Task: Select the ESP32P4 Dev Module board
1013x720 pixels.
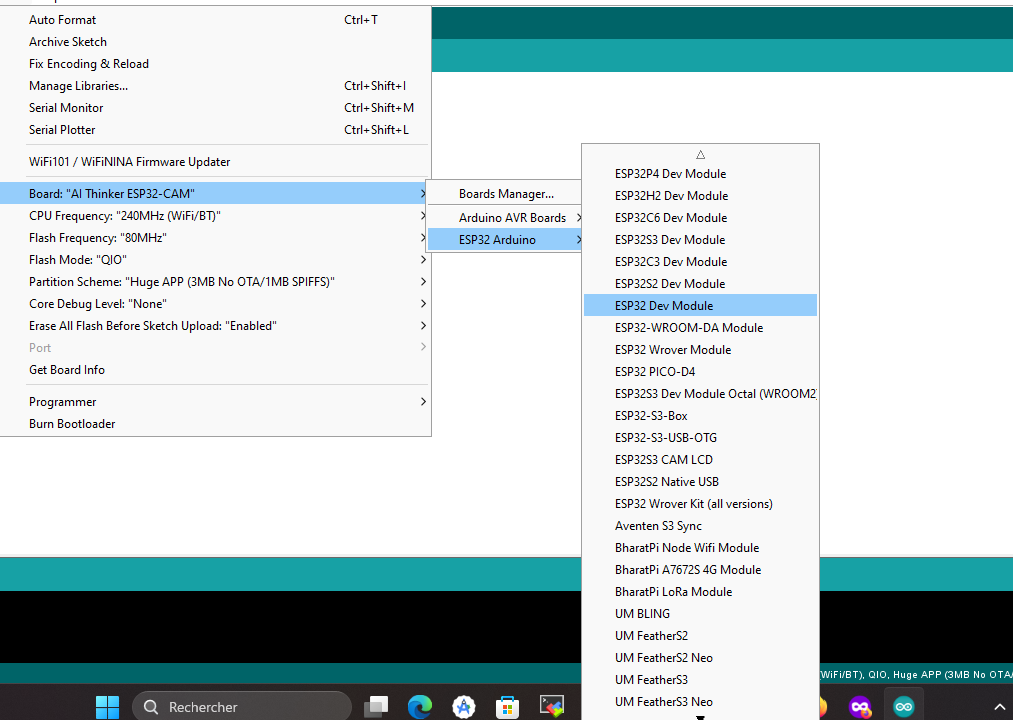Action: (x=700, y=173)
